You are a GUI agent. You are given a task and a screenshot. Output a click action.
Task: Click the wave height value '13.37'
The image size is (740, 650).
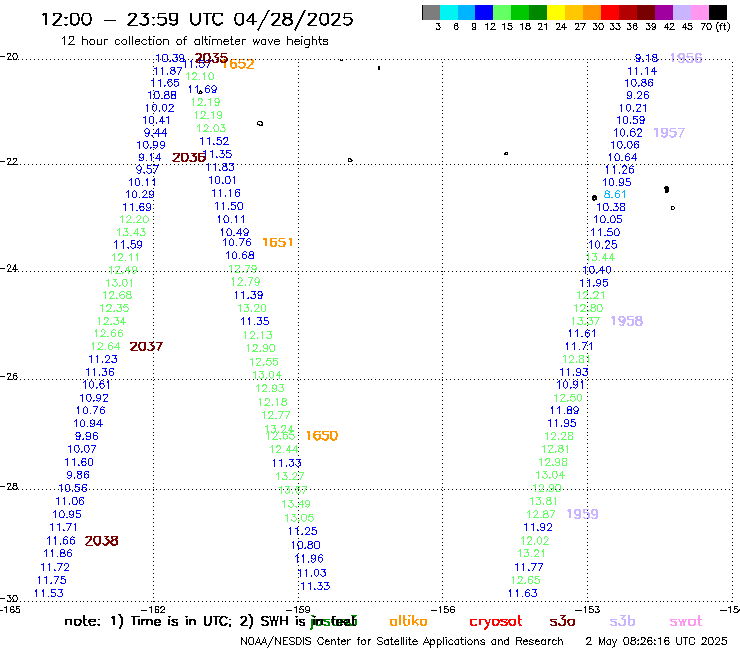[x=585, y=321]
